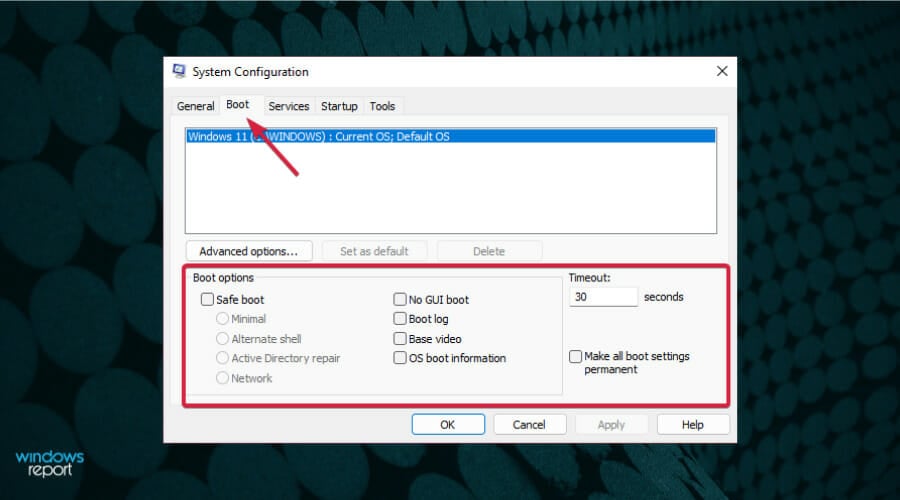This screenshot has height=500, width=900.
Task: Click the Timeout seconds input field
Action: [x=603, y=297]
